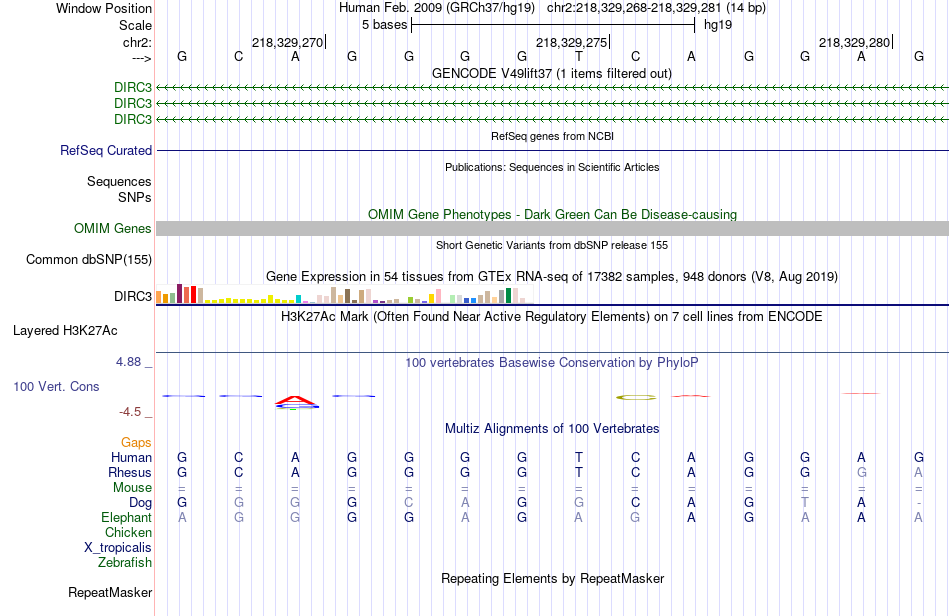Open the GENCODE V49lift37 track title

click(551, 73)
